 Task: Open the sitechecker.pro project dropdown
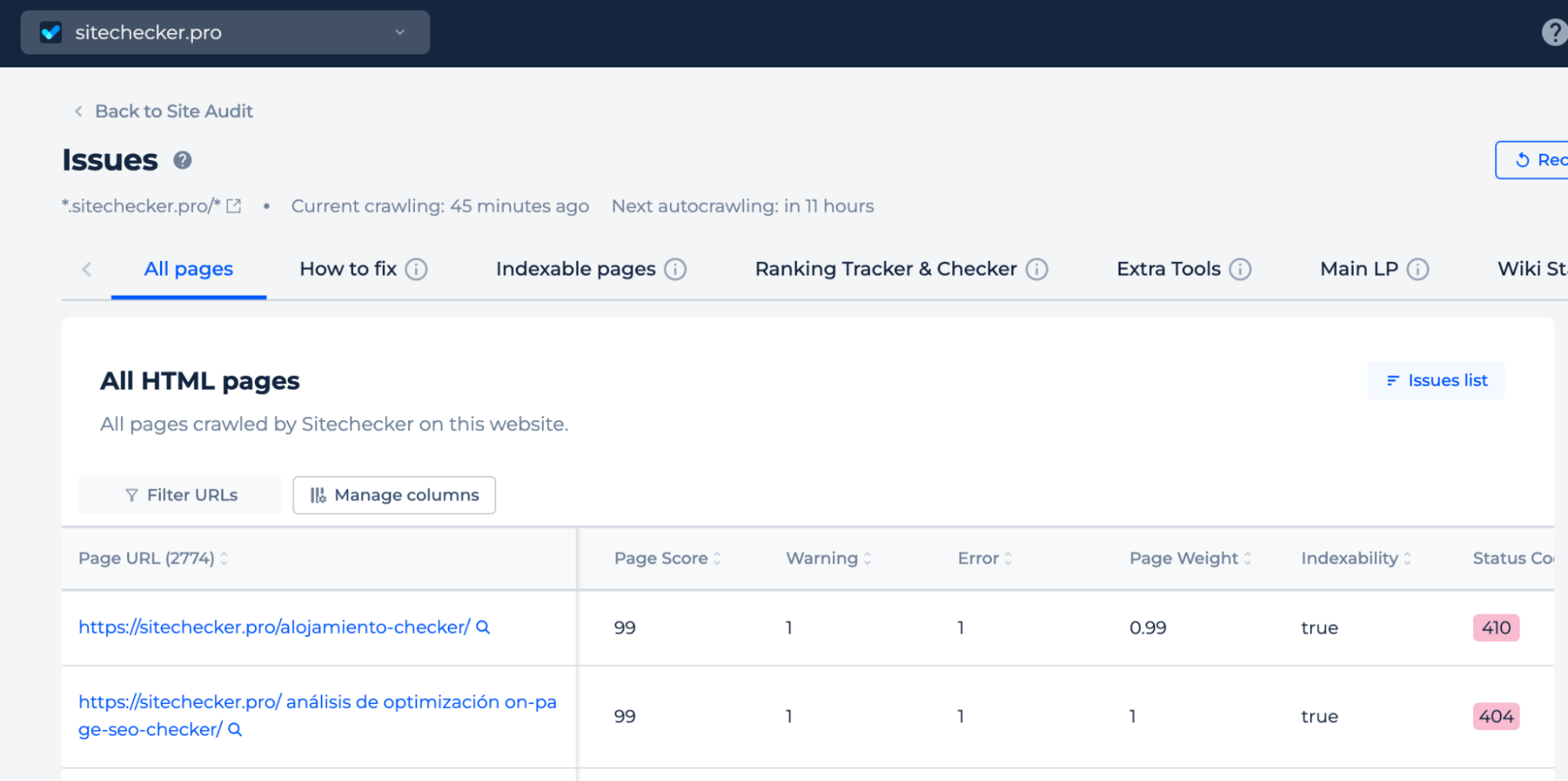(225, 32)
